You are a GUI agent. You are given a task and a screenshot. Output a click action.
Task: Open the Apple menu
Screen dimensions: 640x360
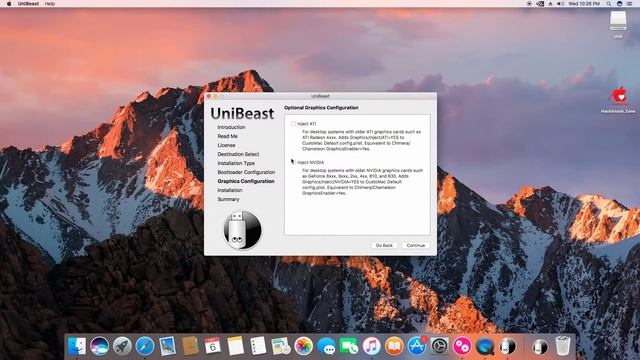tap(9, 4)
